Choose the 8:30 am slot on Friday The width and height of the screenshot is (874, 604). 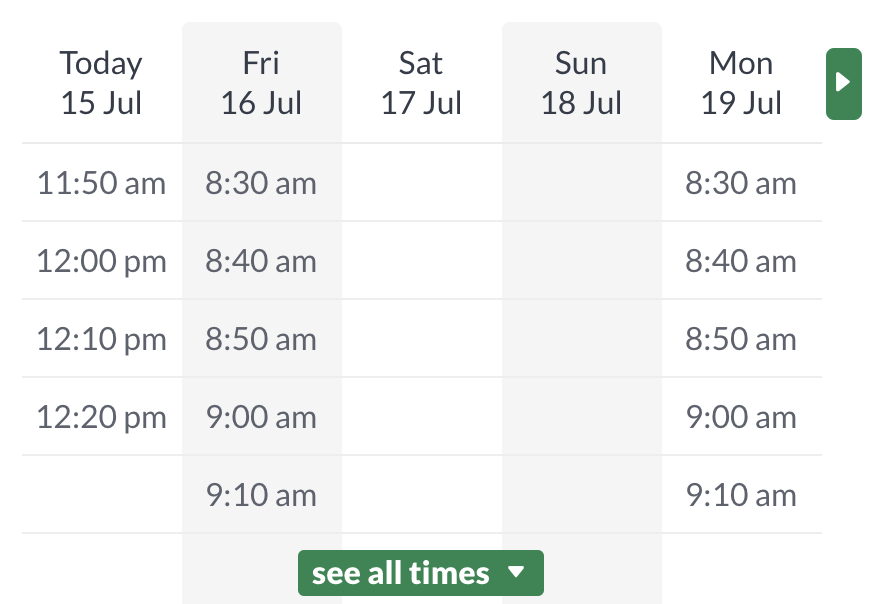(261, 183)
